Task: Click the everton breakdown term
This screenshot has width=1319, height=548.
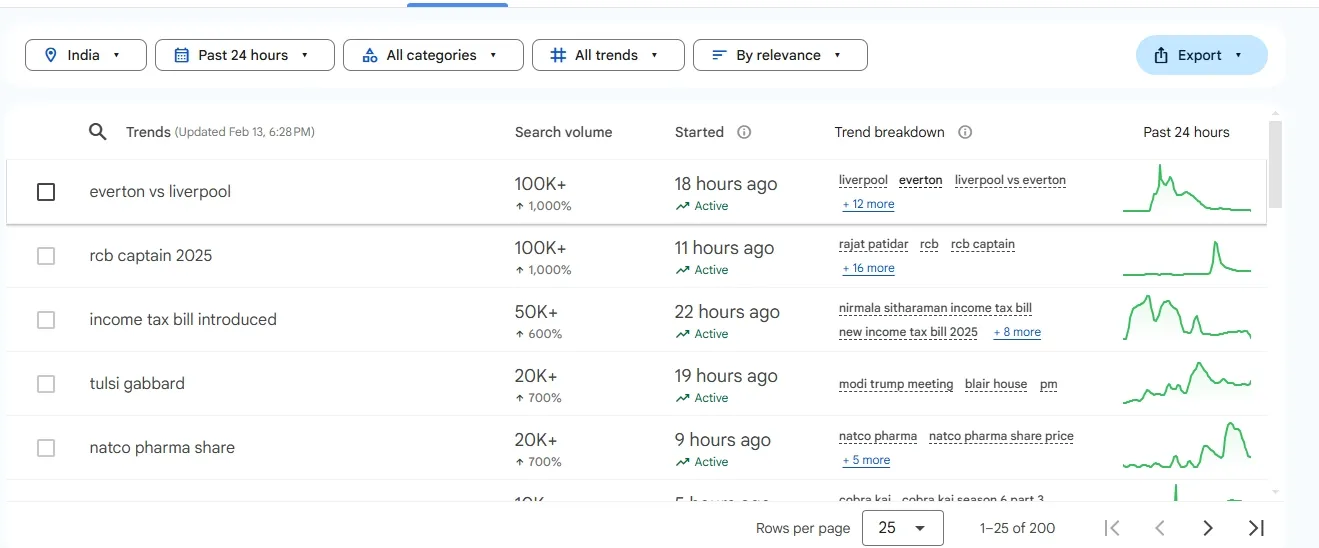Action: click(920, 181)
